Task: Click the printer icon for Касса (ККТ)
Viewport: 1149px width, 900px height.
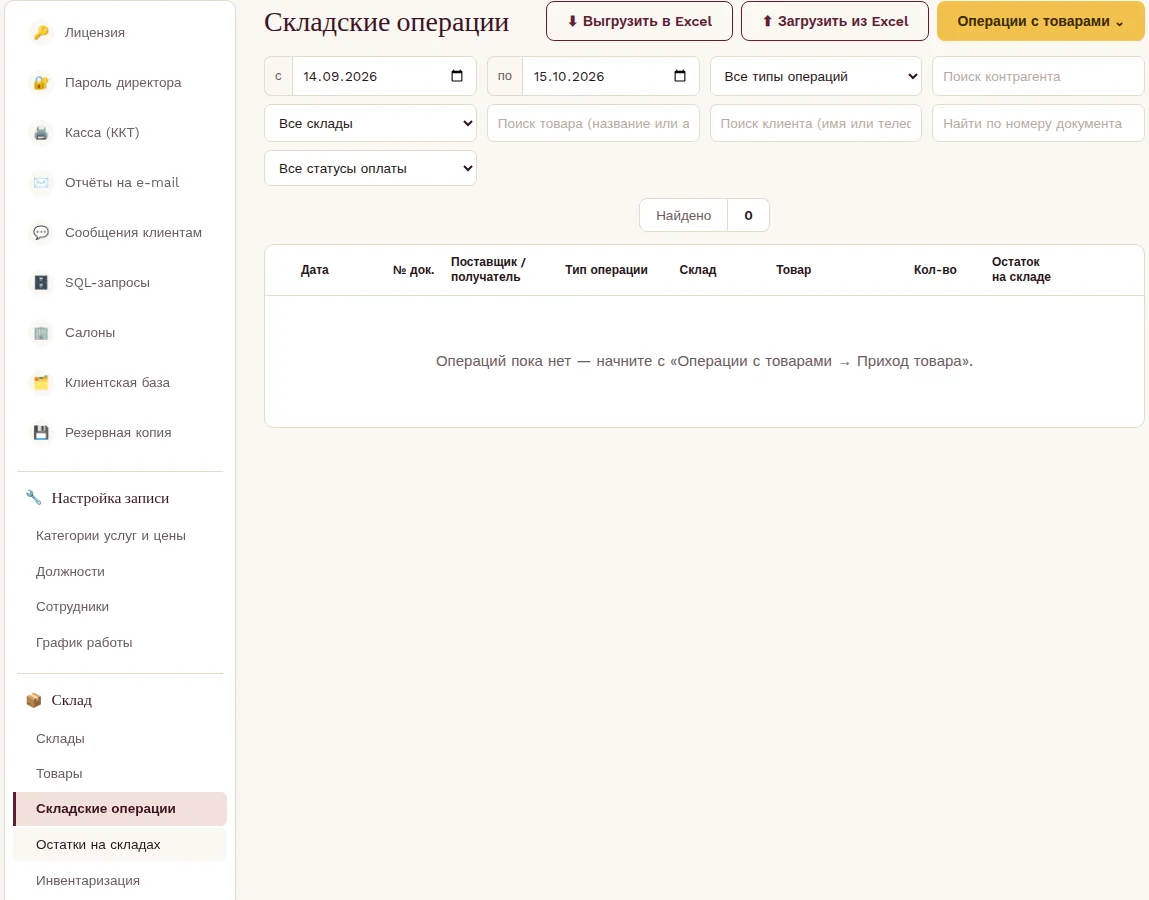Action: pos(41,133)
